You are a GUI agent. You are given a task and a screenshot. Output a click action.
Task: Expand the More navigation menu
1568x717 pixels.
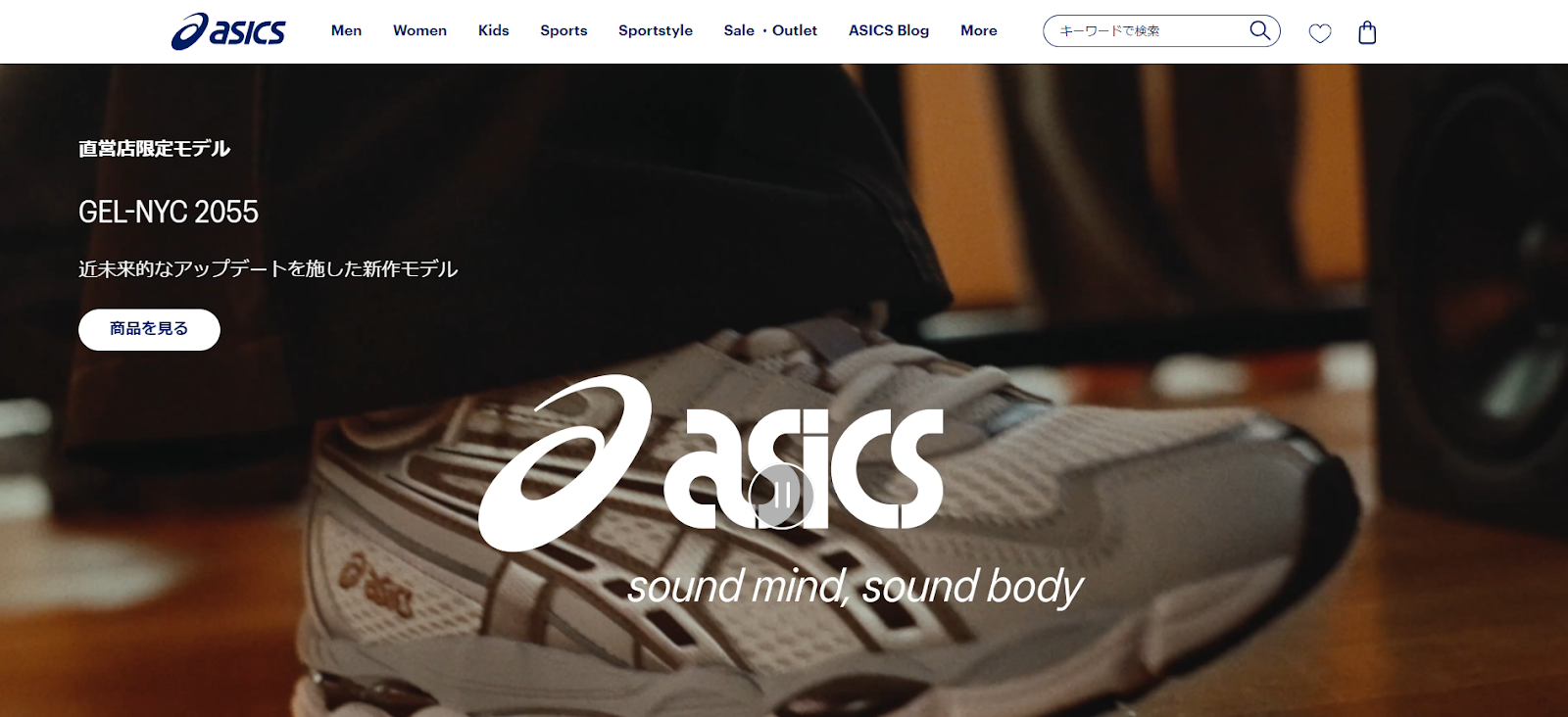point(978,30)
